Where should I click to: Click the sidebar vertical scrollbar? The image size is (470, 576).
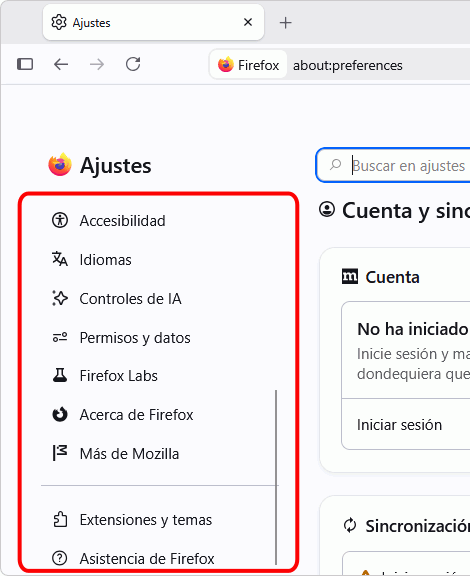276,477
